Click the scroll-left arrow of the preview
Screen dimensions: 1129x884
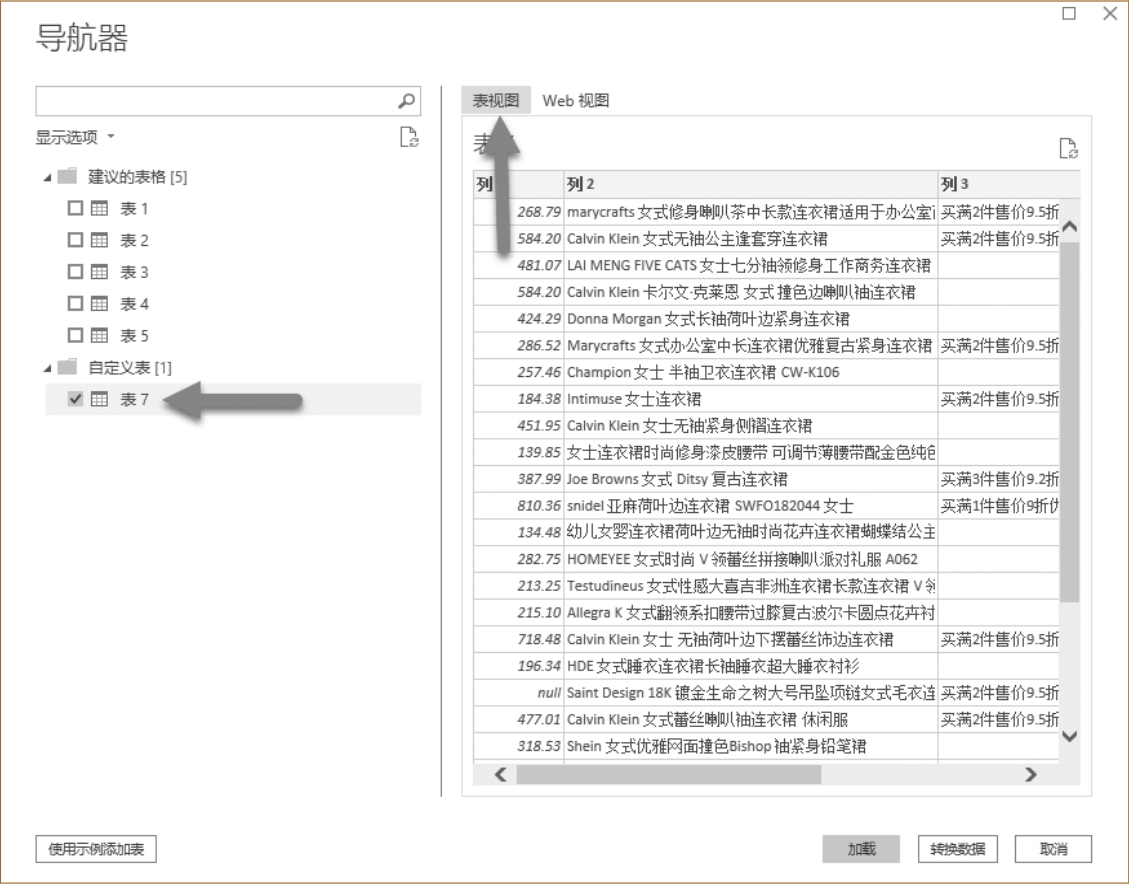click(x=500, y=775)
